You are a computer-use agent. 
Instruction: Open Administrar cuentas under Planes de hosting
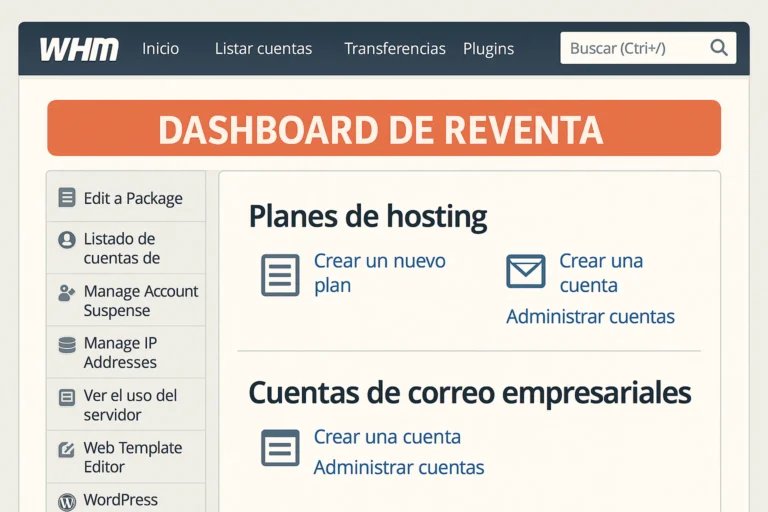590,317
